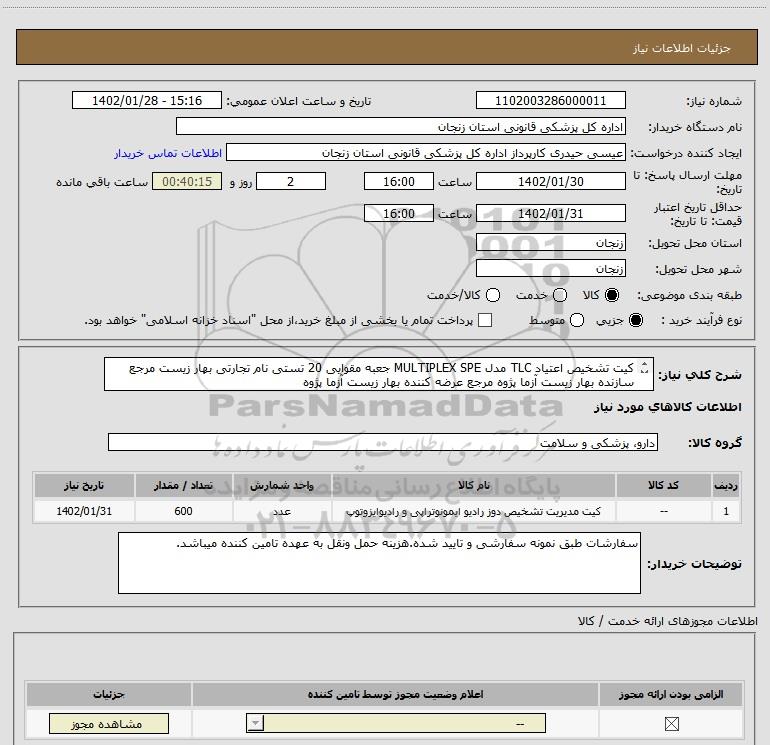Click the گروه کالا field
The height and width of the screenshot is (745, 770).
click(x=383, y=442)
